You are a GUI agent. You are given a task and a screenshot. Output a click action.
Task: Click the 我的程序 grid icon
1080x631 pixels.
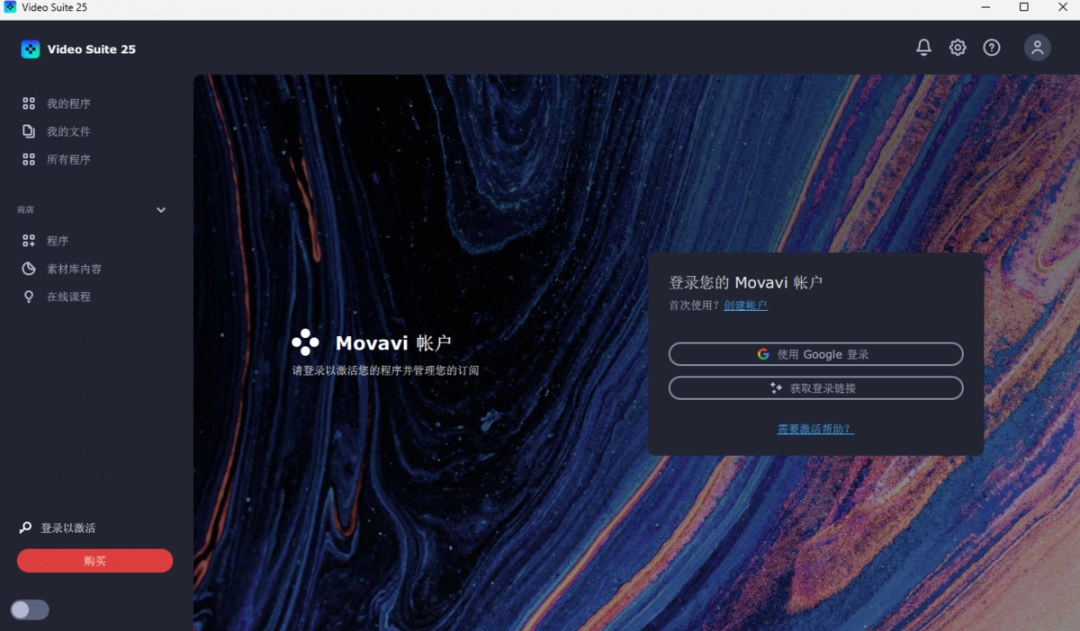(28, 103)
